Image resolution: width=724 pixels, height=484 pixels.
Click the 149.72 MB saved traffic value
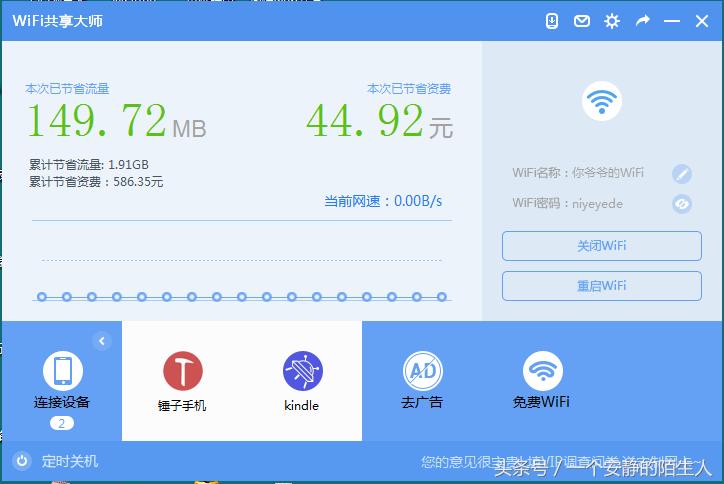pos(116,121)
